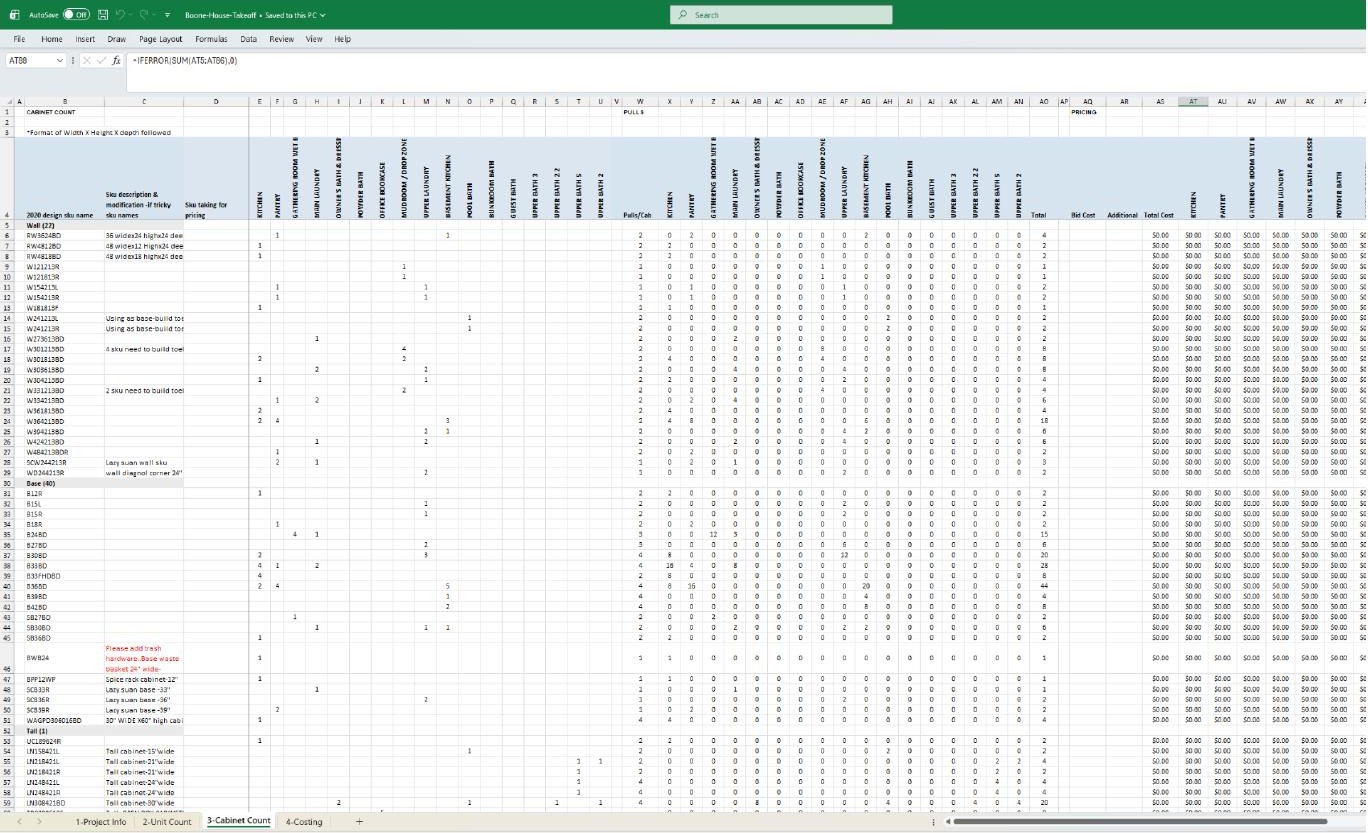
Task: Open the Formulas ribbon tab
Action: click(211, 39)
